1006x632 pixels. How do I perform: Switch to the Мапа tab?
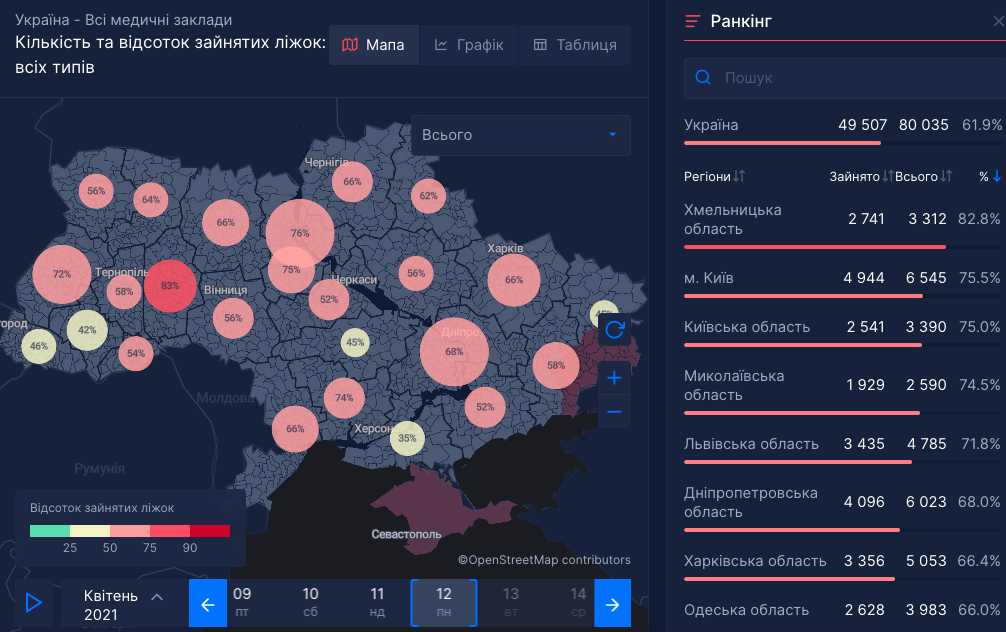click(x=373, y=45)
